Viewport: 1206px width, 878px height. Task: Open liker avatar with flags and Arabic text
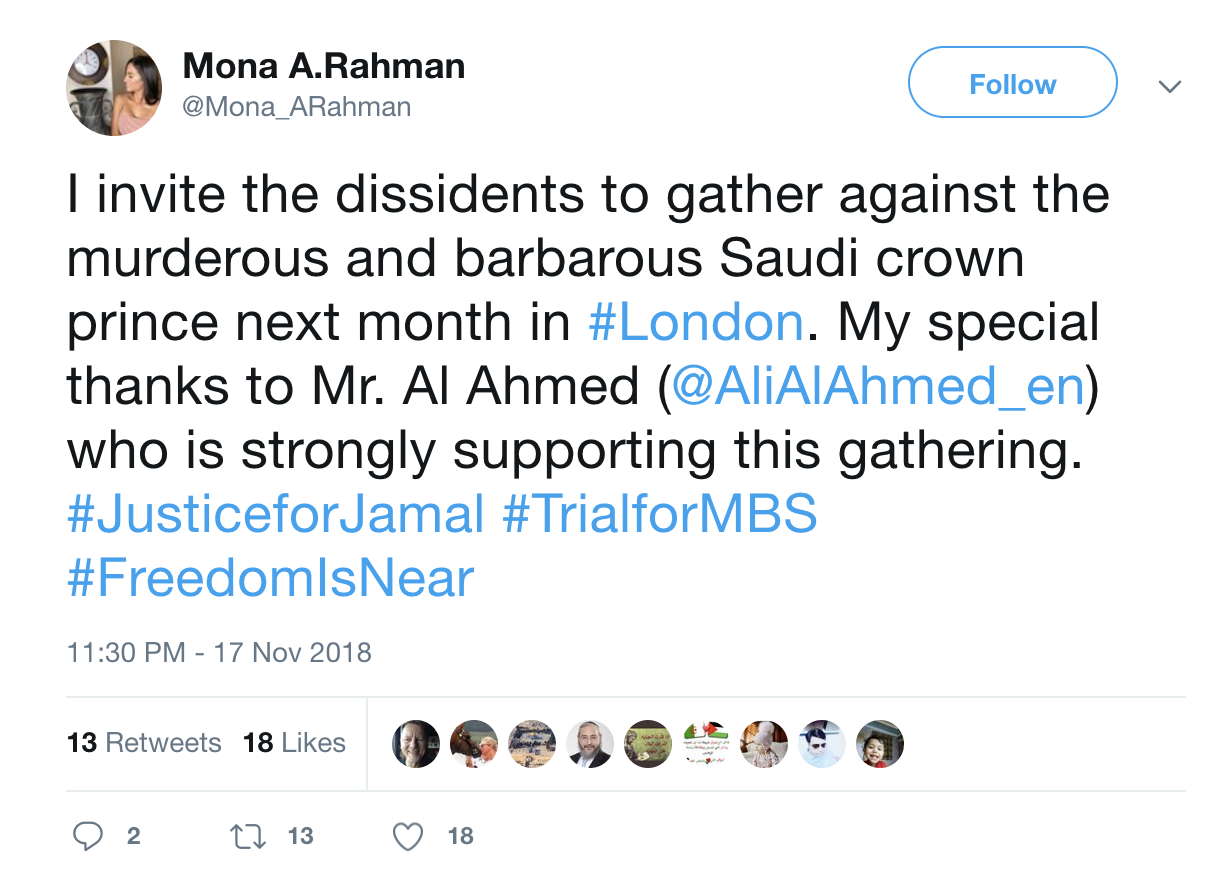(705, 743)
